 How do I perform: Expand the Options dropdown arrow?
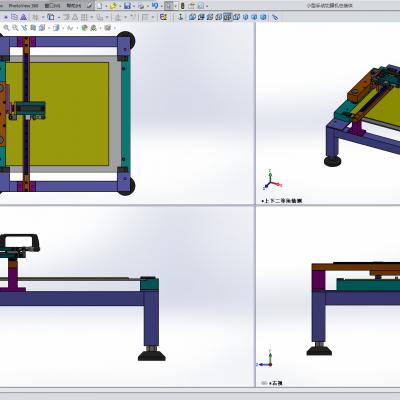[x=207, y=6]
